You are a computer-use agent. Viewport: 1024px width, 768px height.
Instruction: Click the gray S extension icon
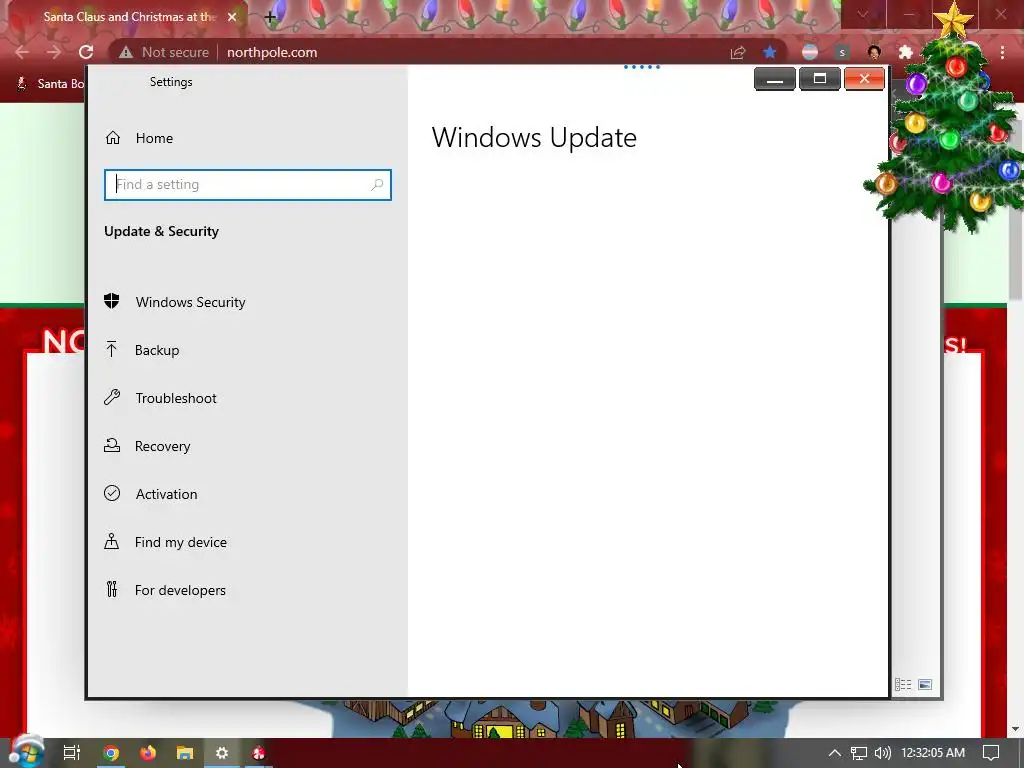click(x=842, y=52)
